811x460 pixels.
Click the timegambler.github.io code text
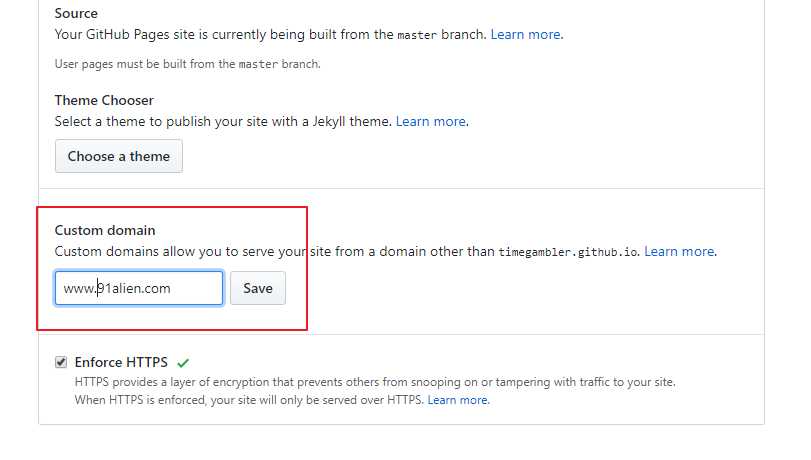(567, 252)
